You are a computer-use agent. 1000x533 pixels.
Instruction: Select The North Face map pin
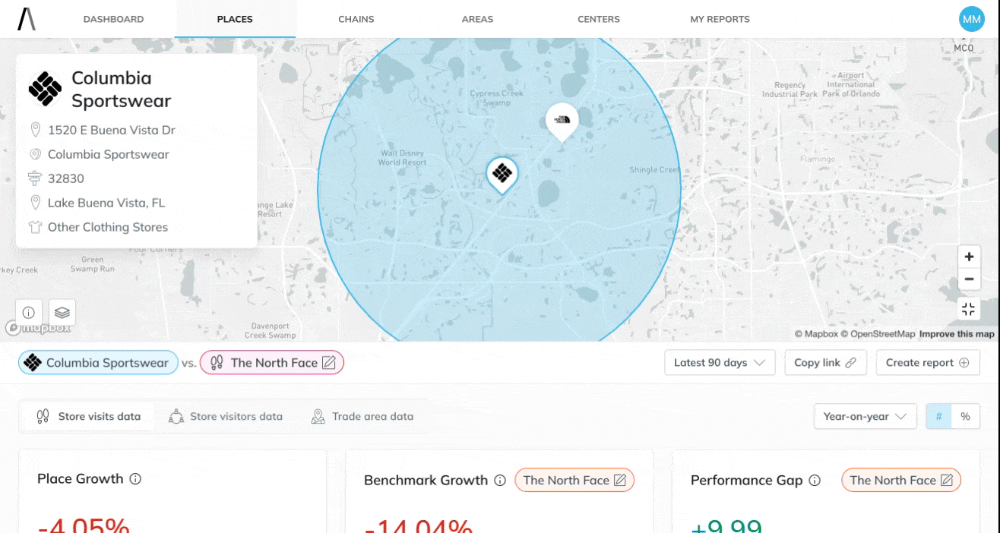click(x=562, y=122)
